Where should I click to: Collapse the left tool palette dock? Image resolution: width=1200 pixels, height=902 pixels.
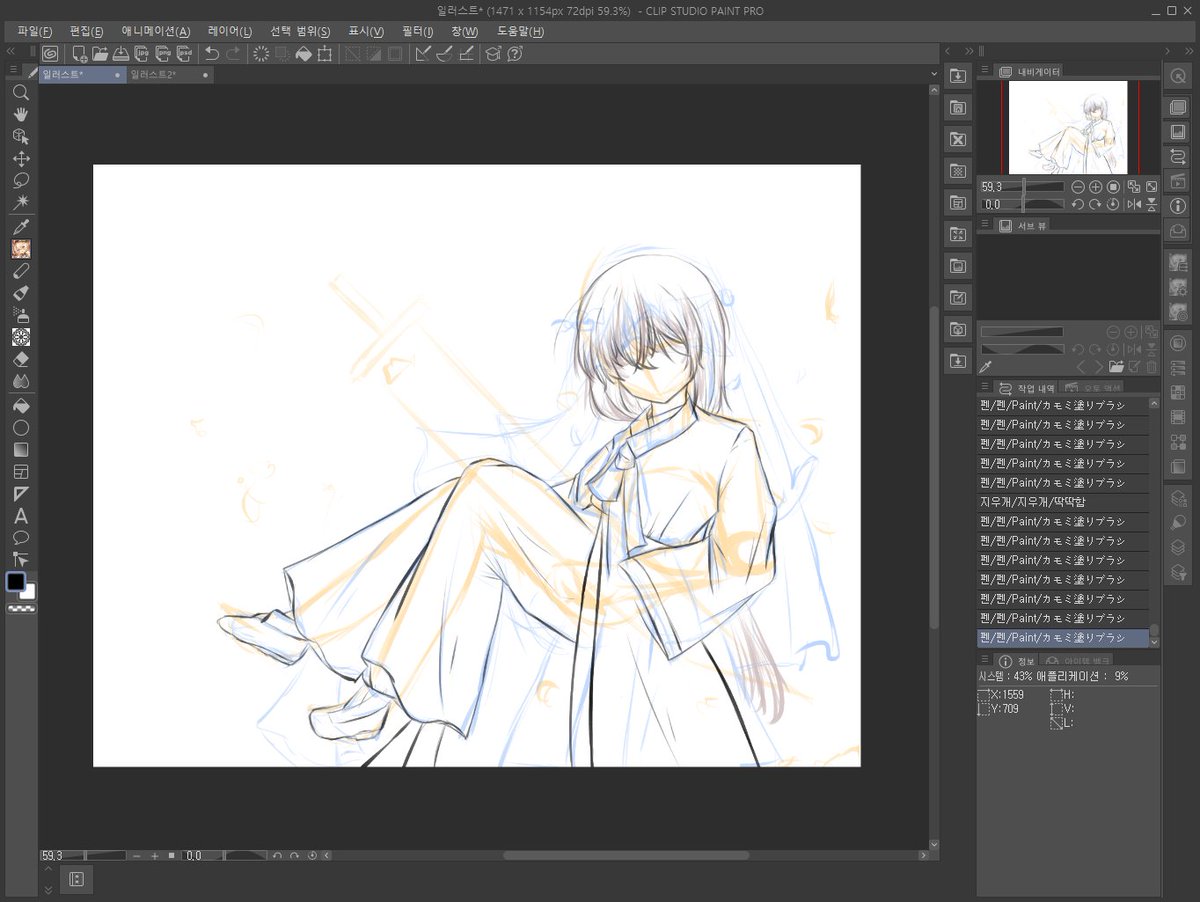(10, 50)
